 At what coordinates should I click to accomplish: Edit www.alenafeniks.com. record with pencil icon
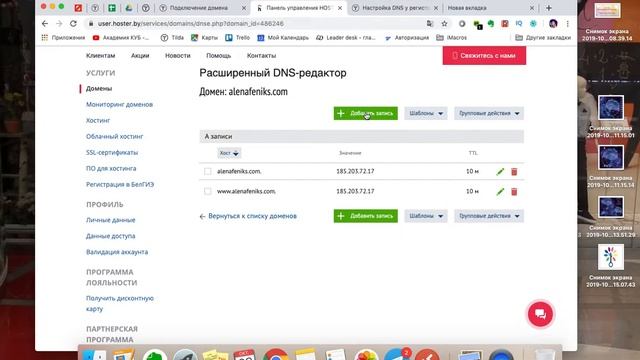[x=500, y=191]
